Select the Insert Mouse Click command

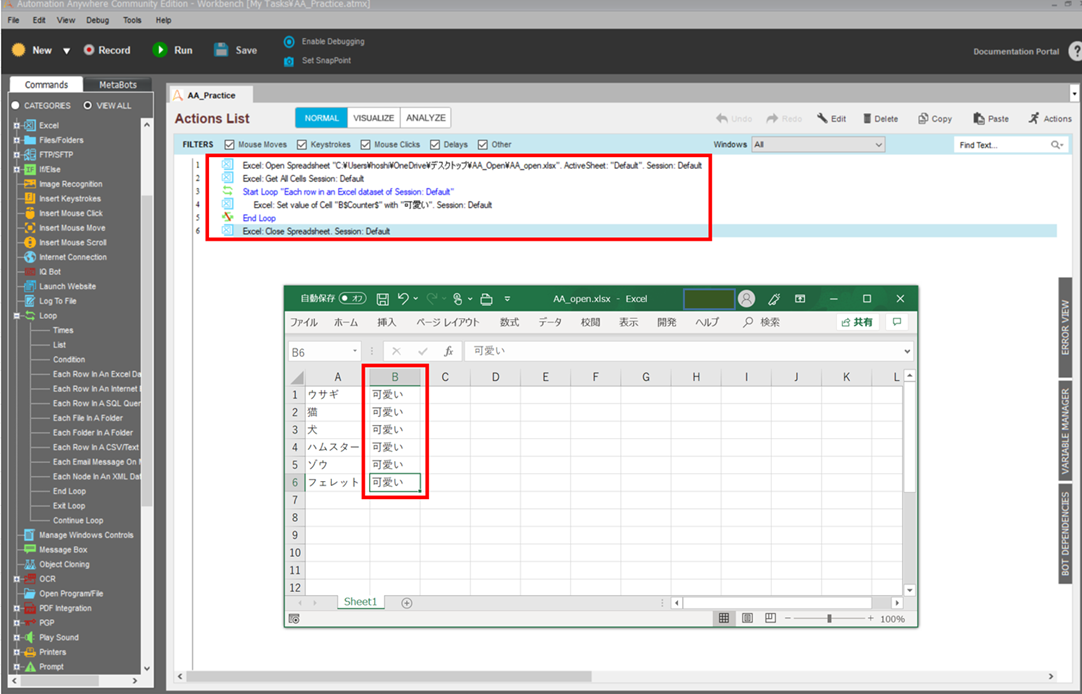tap(70, 213)
